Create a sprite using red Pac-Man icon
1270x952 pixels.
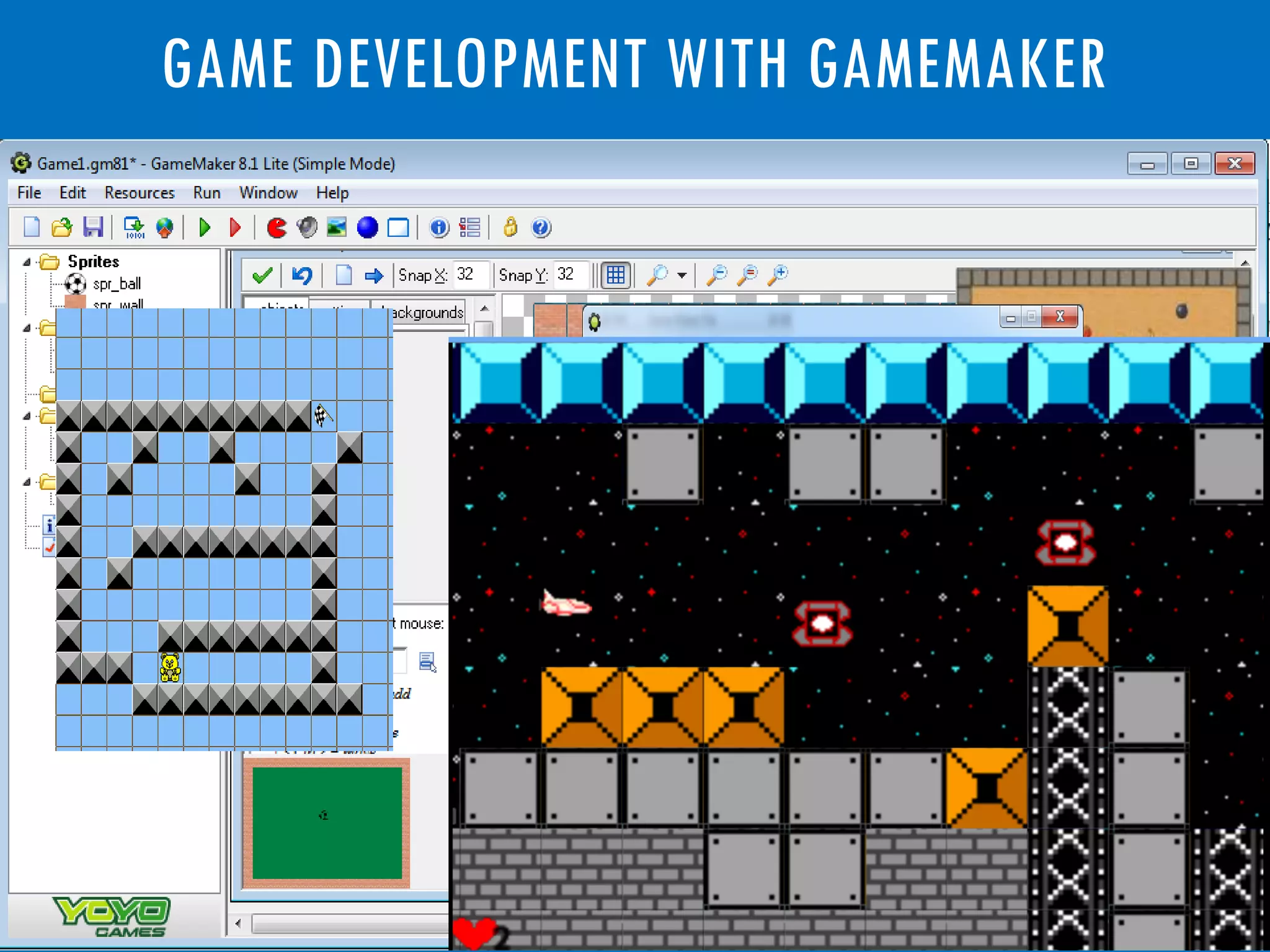277,227
